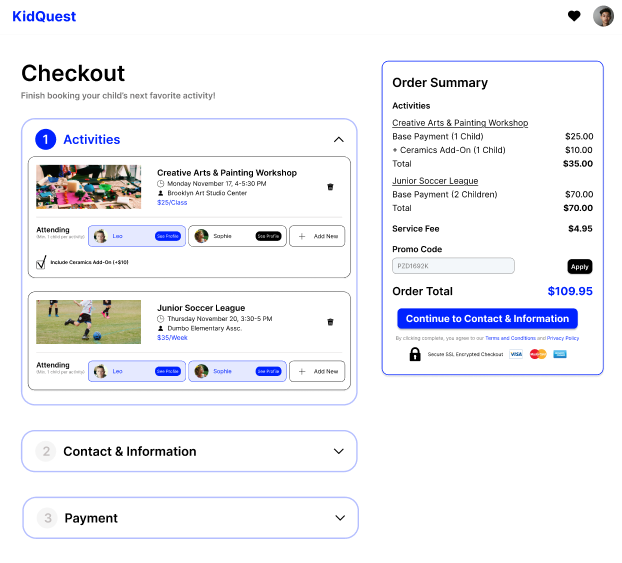The image size is (622, 563).
Task: Click the American Express logo
Action: [560, 354]
